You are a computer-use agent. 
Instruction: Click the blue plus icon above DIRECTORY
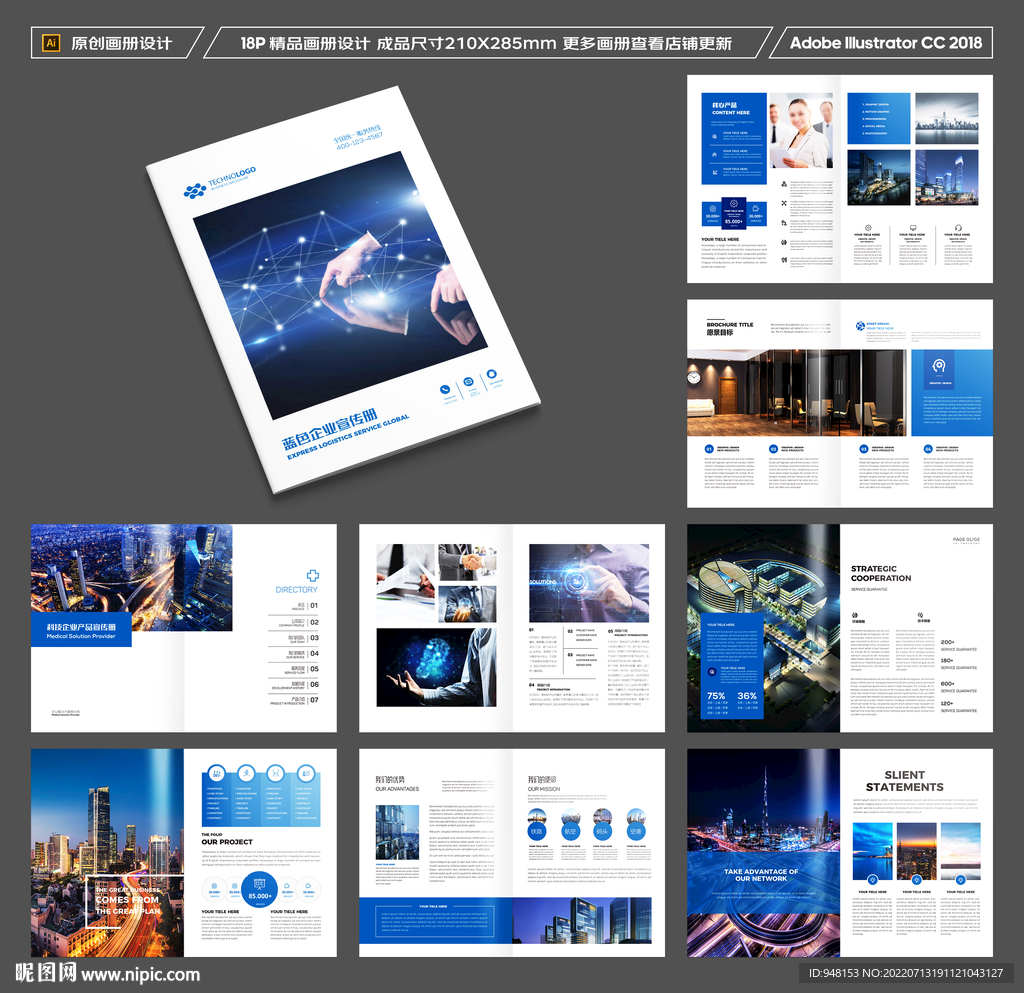coord(313,575)
